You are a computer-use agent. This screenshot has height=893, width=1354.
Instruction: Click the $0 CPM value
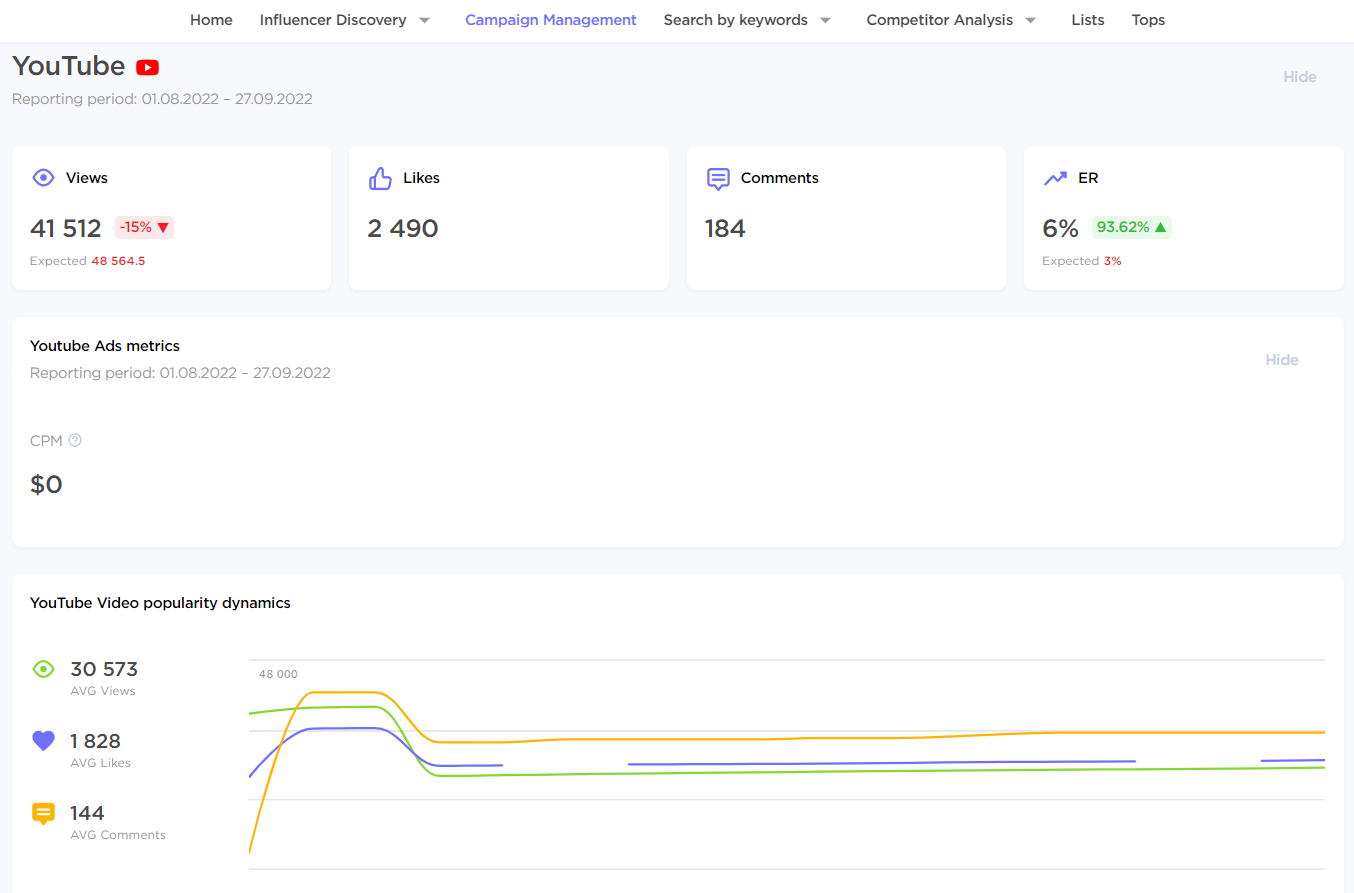47,485
